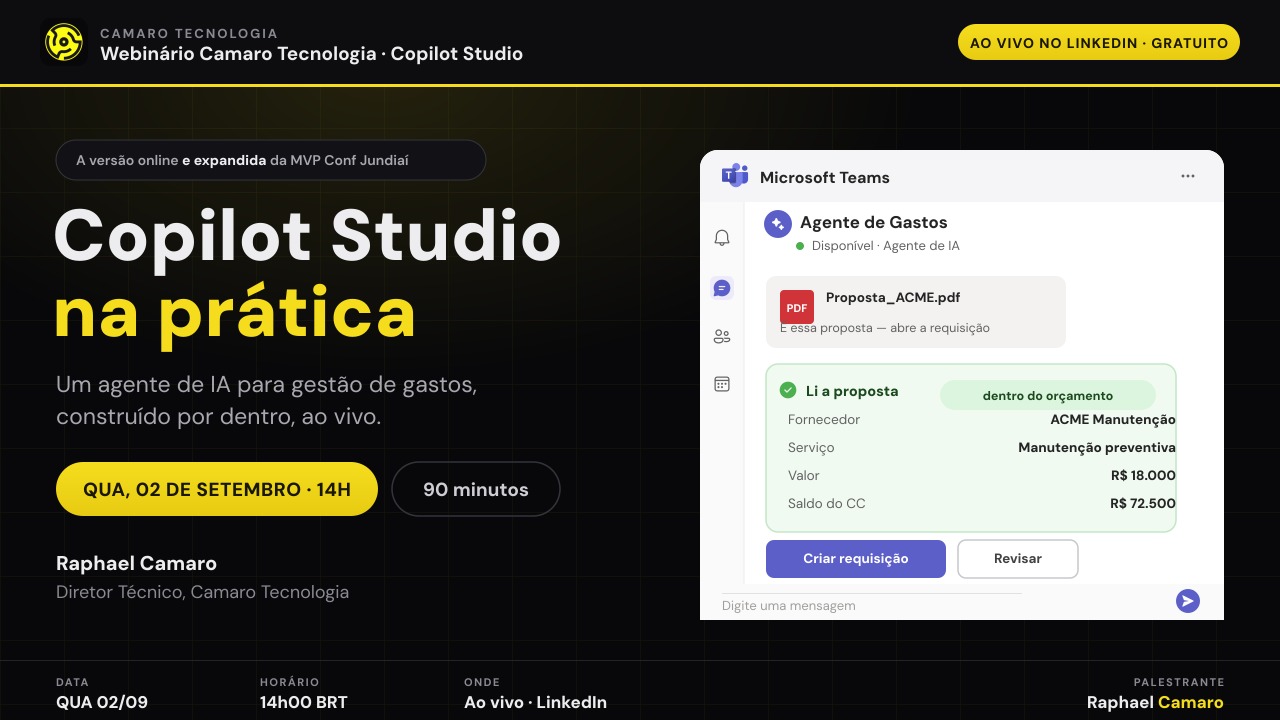The width and height of the screenshot is (1280, 720).
Task: Click the Webinário Camaro Tecnologia · Copilot Studio title
Action: (x=311, y=54)
